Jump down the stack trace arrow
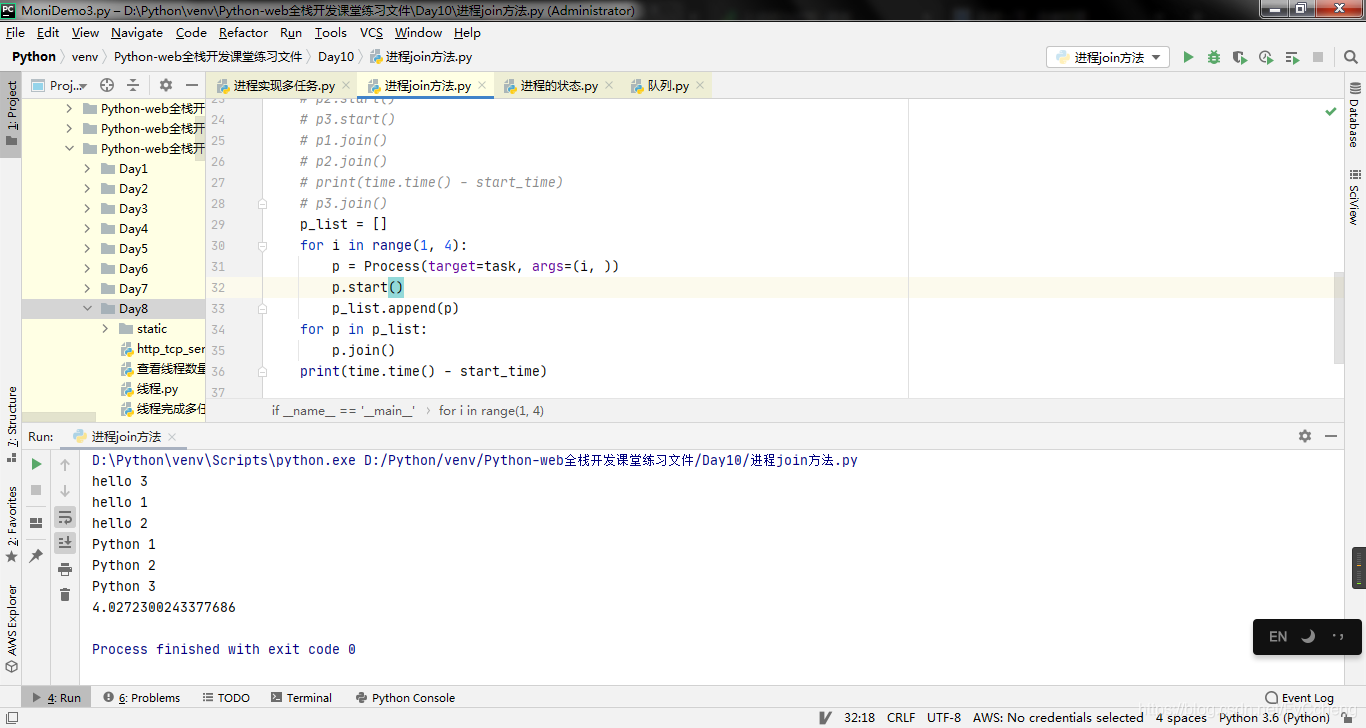This screenshot has height=728, width=1366. 65,490
